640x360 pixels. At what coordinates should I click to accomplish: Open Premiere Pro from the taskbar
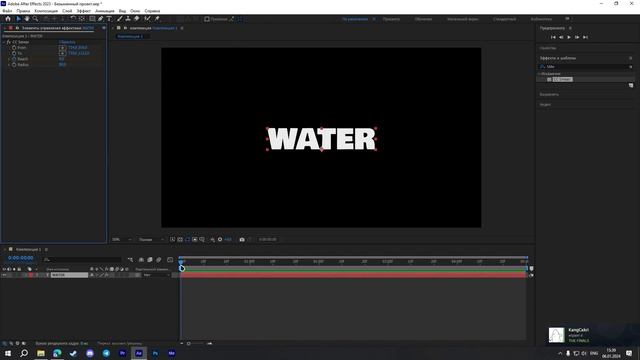pyautogui.click(x=122, y=353)
